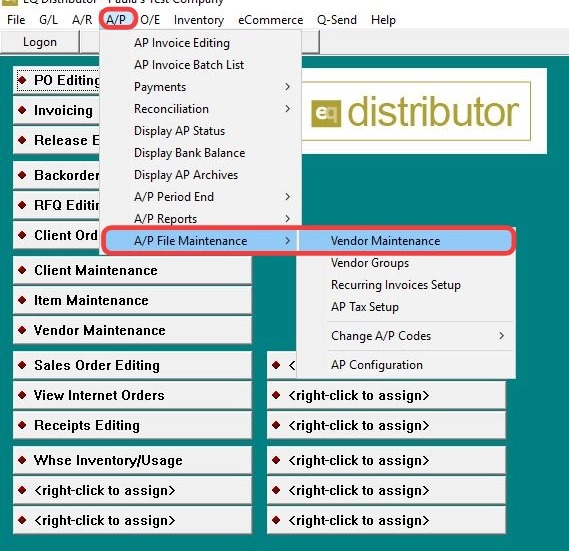Open AP Tax Setup
Image resolution: width=569 pixels, height=551 pixels.
point(405,307)
